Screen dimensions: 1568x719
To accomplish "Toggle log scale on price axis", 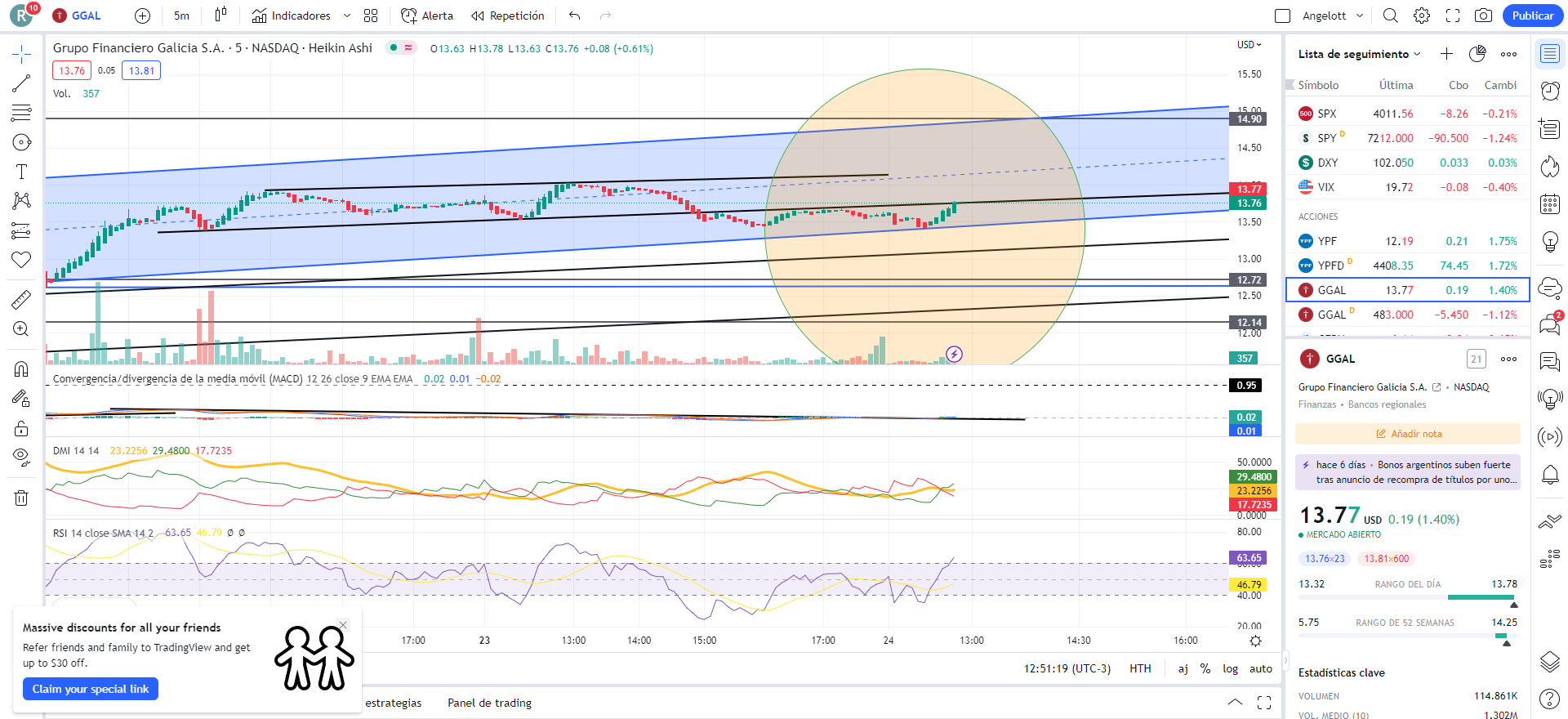I will (1230, 668).
